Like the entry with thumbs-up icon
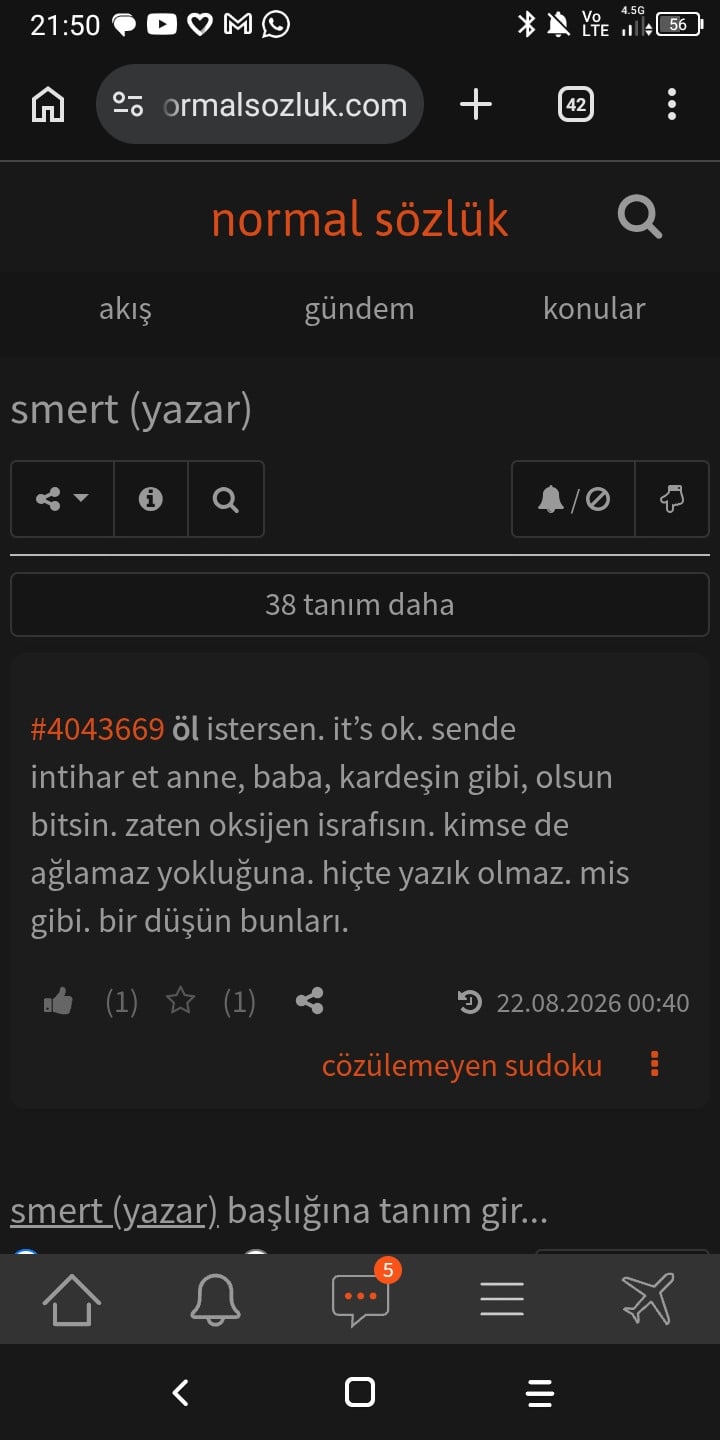Image resolution: width=720 pixels, height=1440 pixels. tap(59, 1002)
